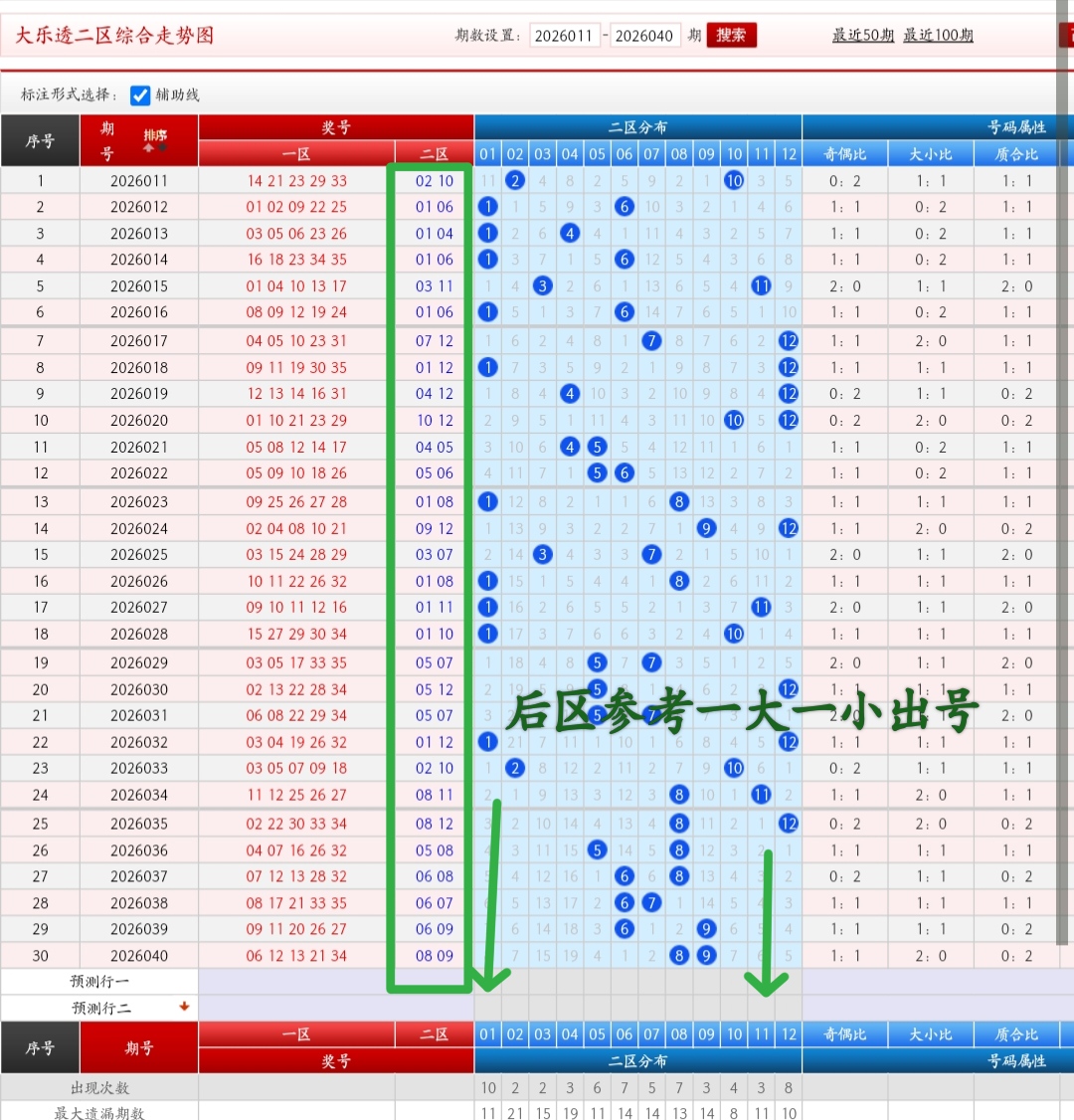
Task: Open the 最近50期 link
Action: coord(862,35)
